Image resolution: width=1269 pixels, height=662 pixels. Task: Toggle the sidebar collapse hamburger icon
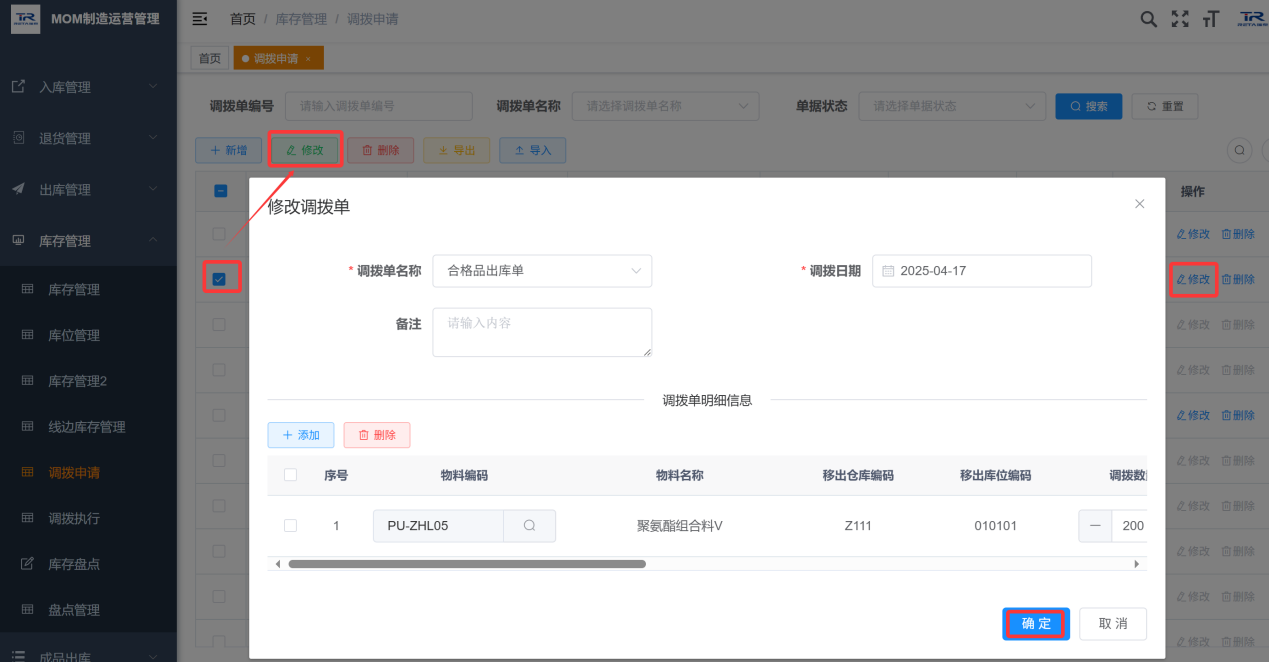coord(200,19)
